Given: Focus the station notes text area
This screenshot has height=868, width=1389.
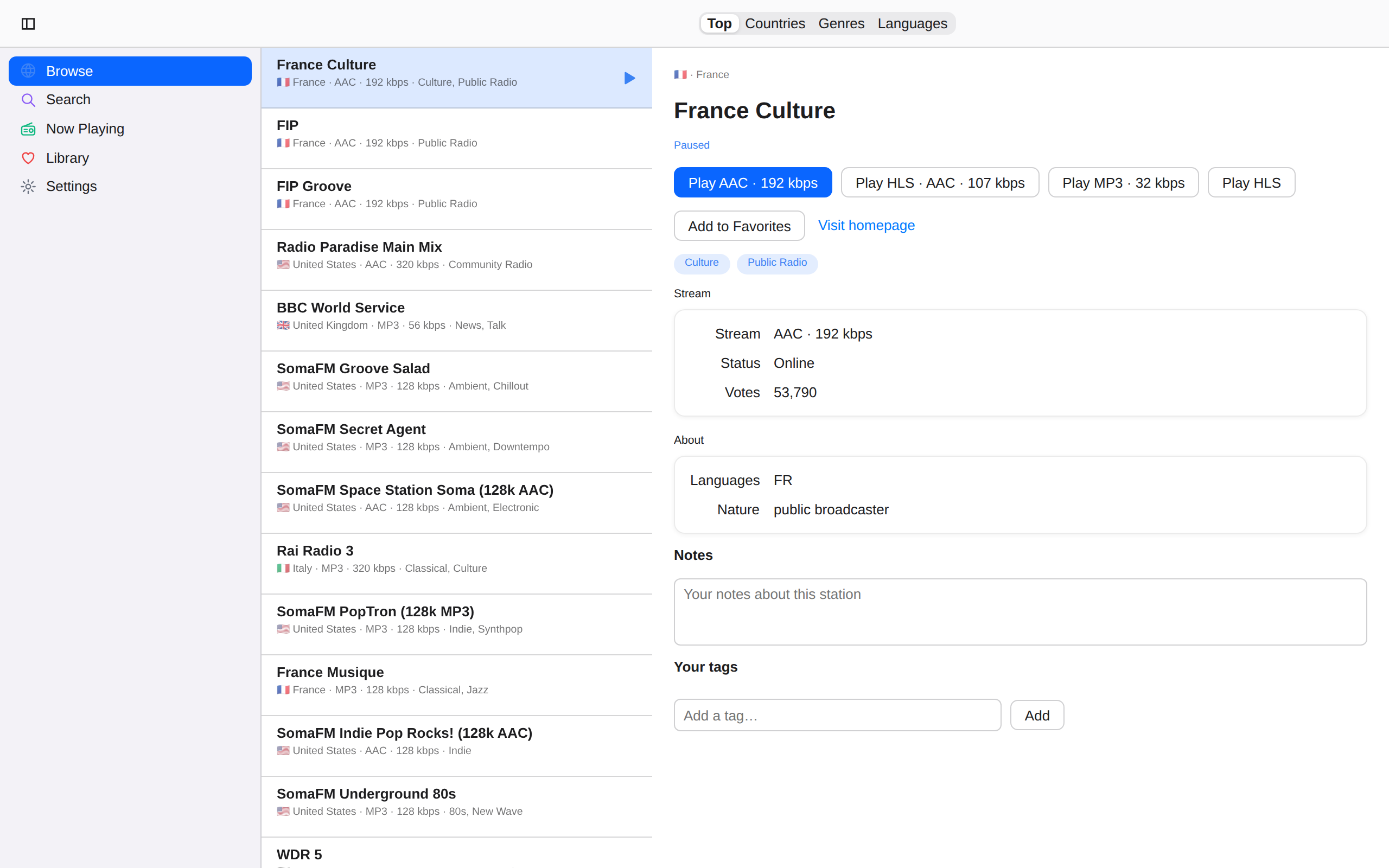Looking at the screenshot, I should click(1020, 612).
